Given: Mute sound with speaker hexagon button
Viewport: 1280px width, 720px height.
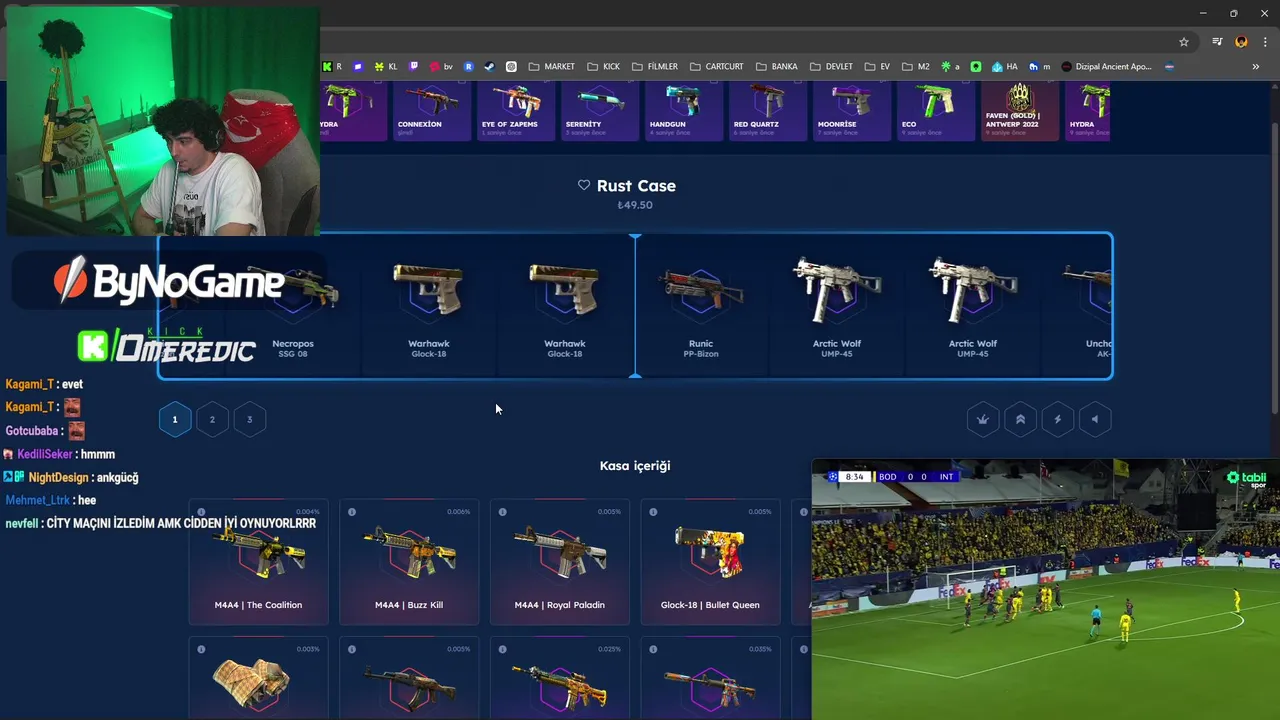Looking at the screenshot, I should [x=1095, y=419].
